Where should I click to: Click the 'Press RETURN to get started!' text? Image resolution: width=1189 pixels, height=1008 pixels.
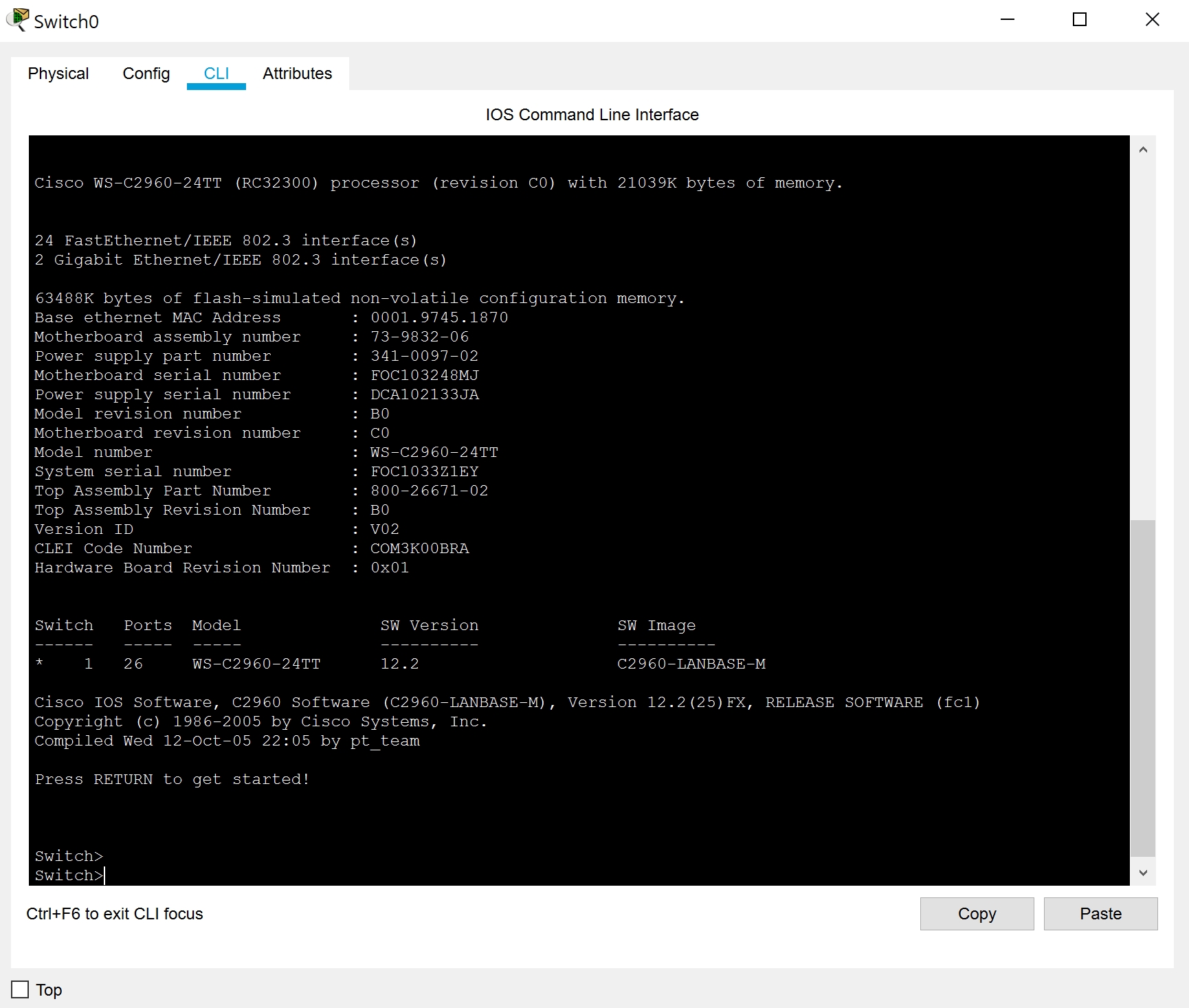pos(172,779)
